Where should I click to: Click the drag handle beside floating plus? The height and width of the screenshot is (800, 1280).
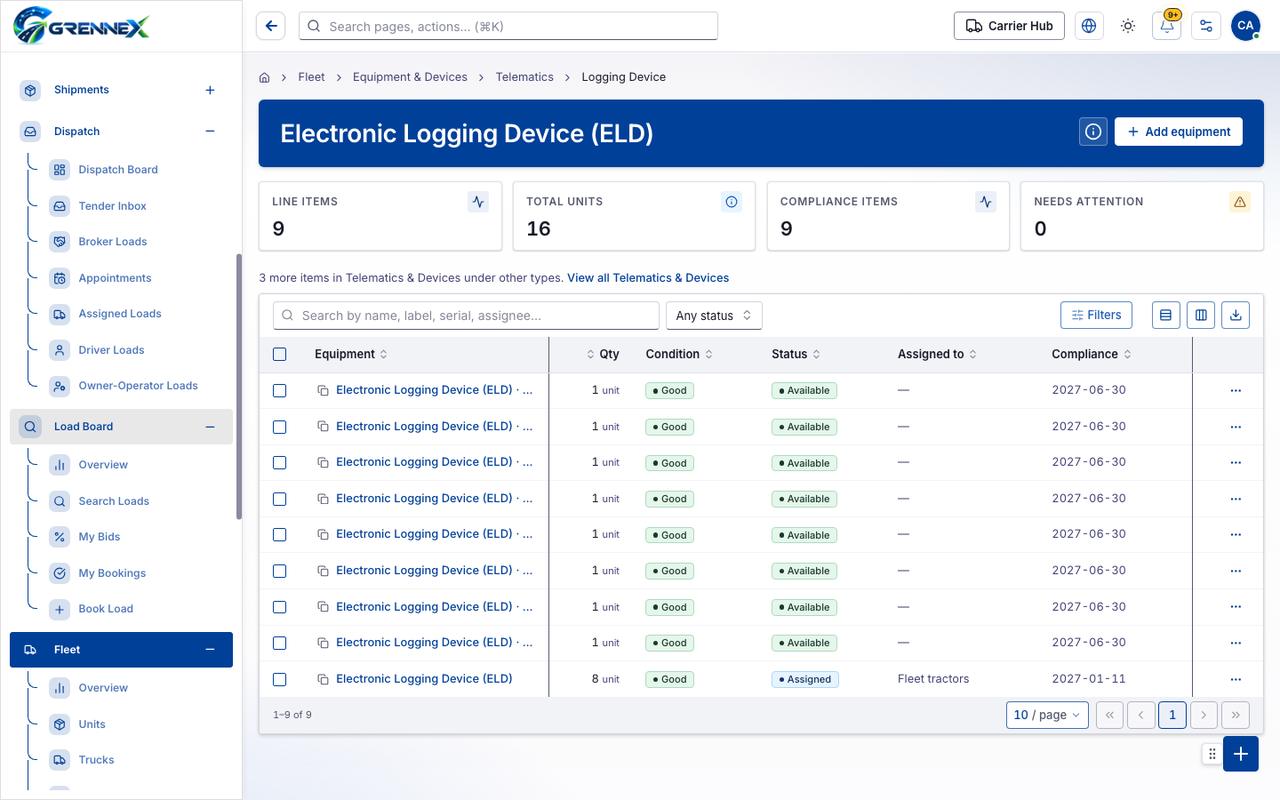point(1212,754)
